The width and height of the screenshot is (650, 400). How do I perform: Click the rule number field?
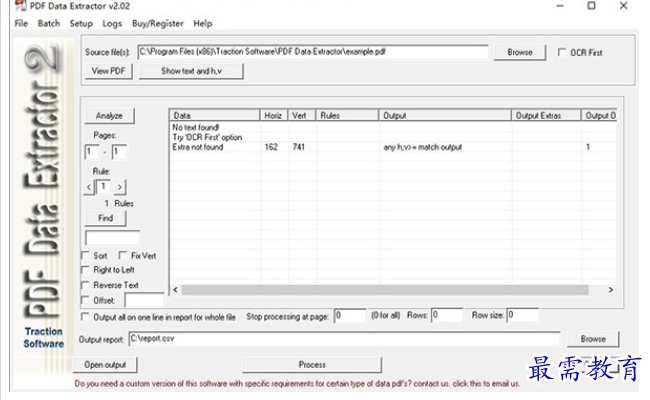103,187
